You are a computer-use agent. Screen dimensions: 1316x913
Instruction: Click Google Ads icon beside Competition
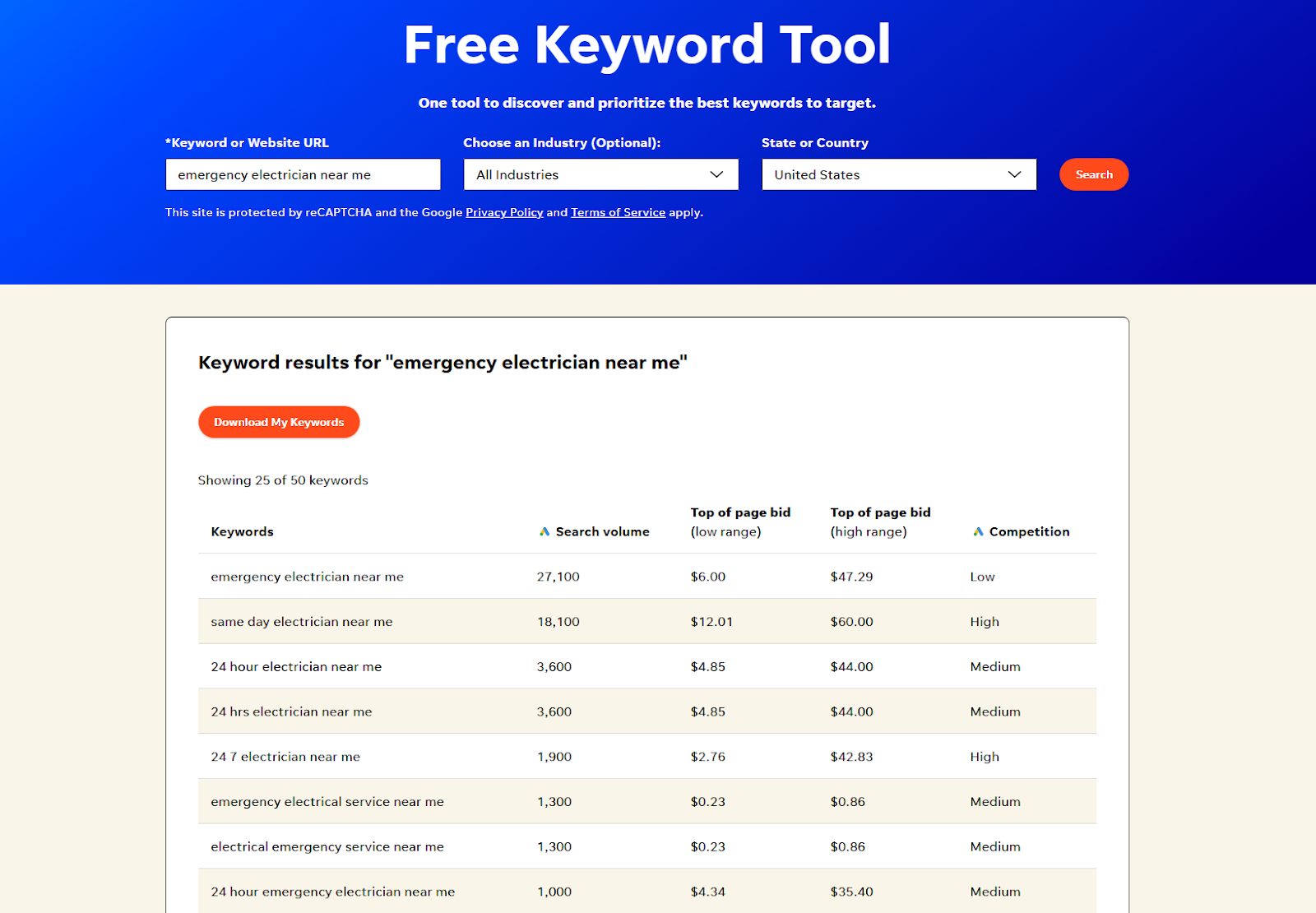coord(978,532)
